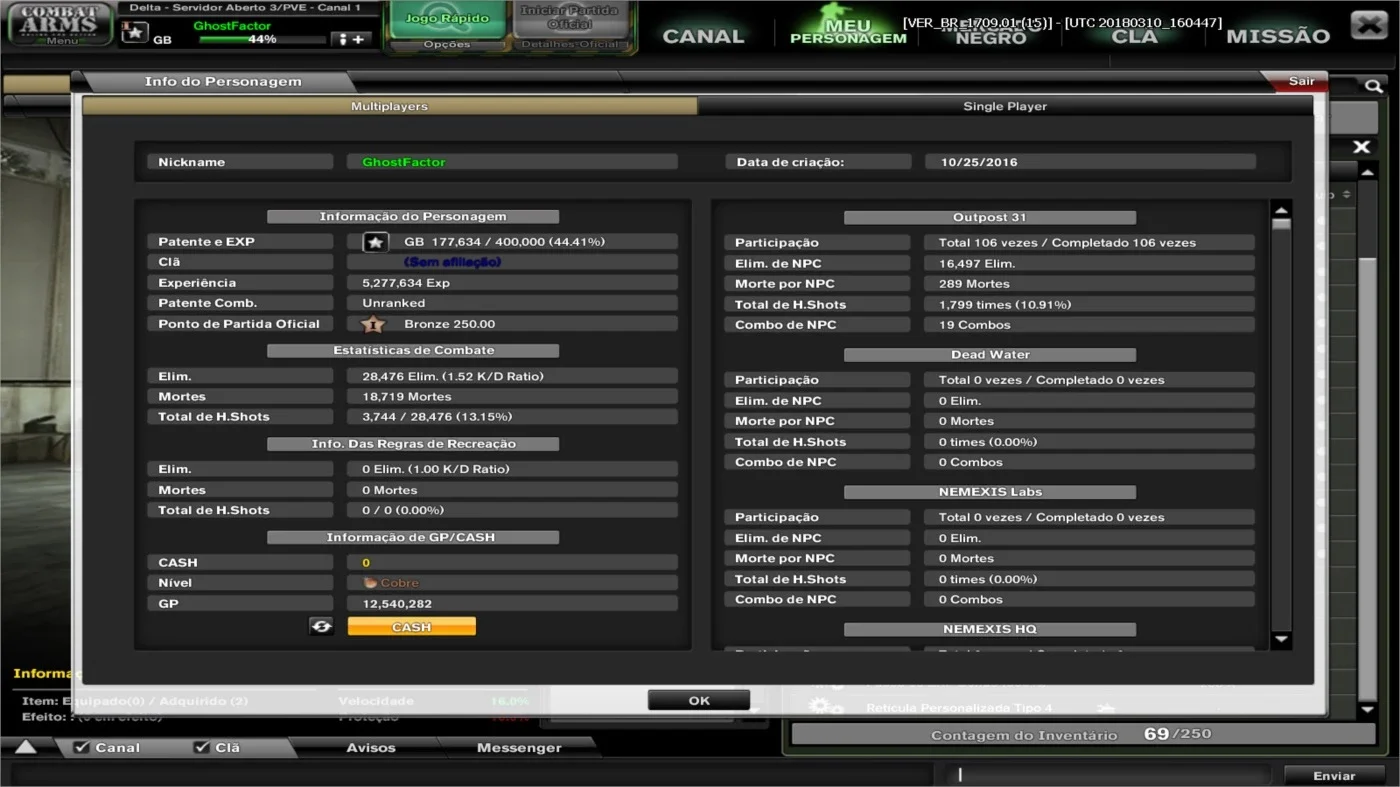Switch to the Single Player tab
The height and width of the screenshot is (787, 1400).
tap(1005, 106)
